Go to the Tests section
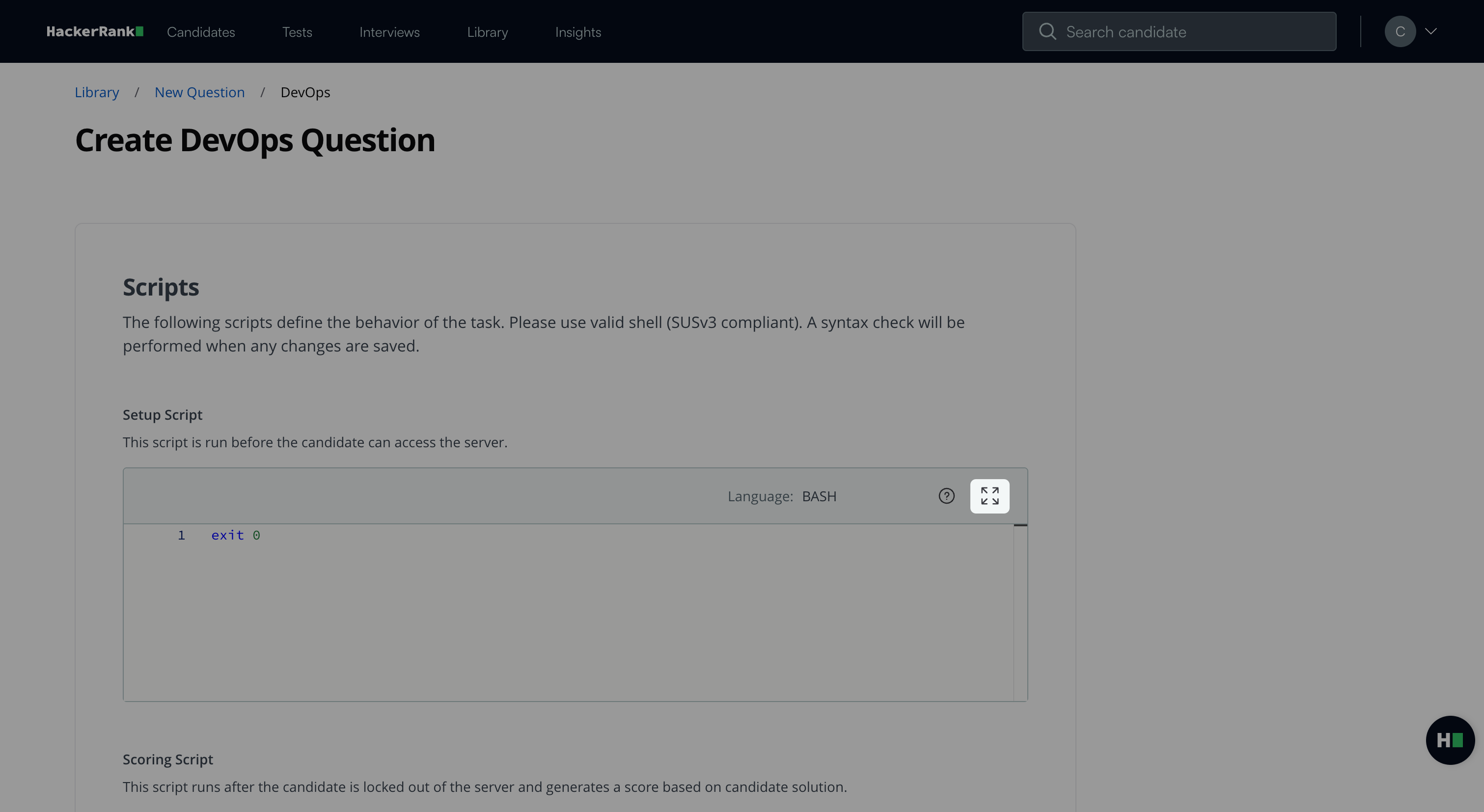 click(x=297, y=32)
